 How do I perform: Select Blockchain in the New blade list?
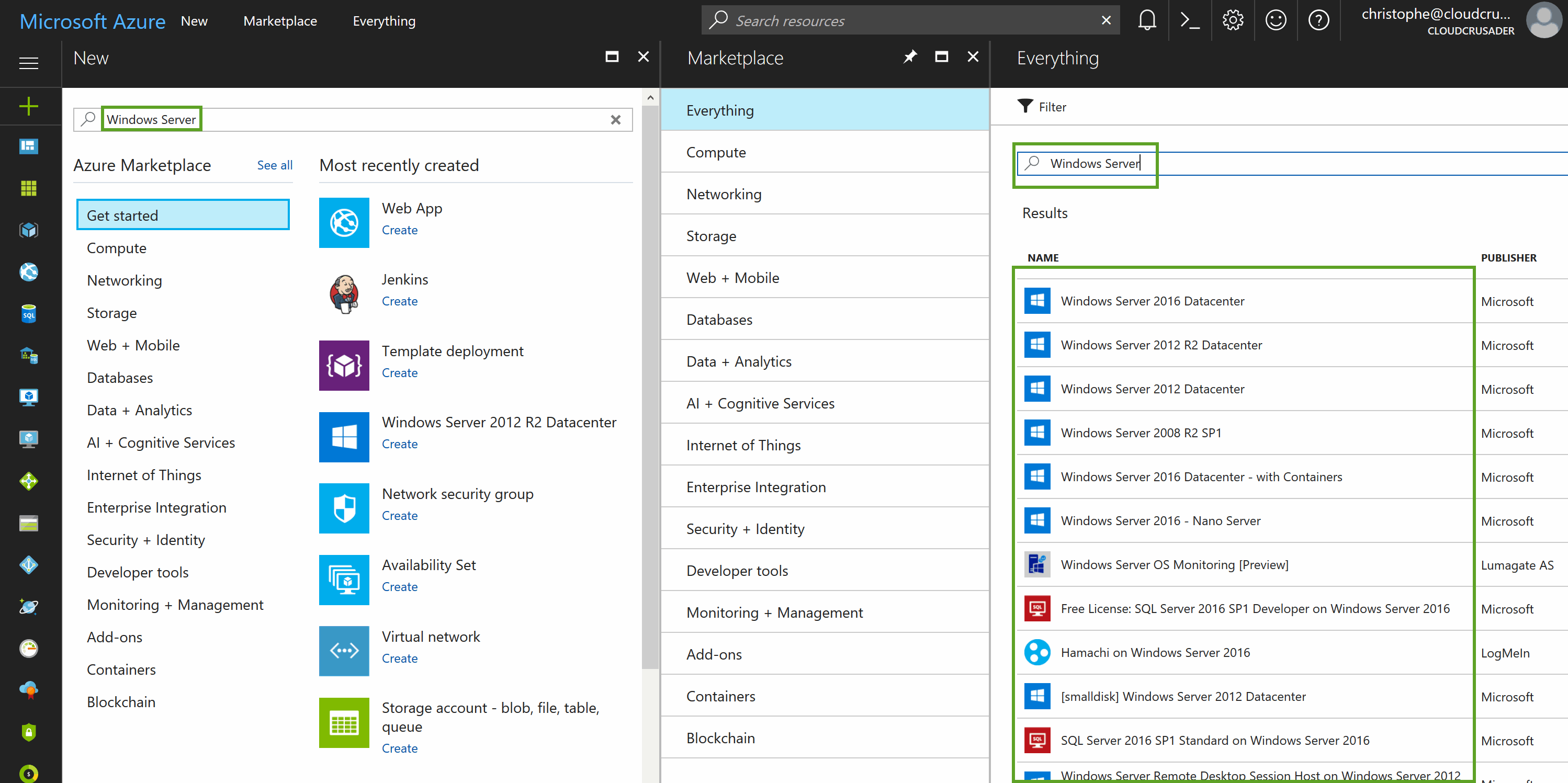coord(121,701)
